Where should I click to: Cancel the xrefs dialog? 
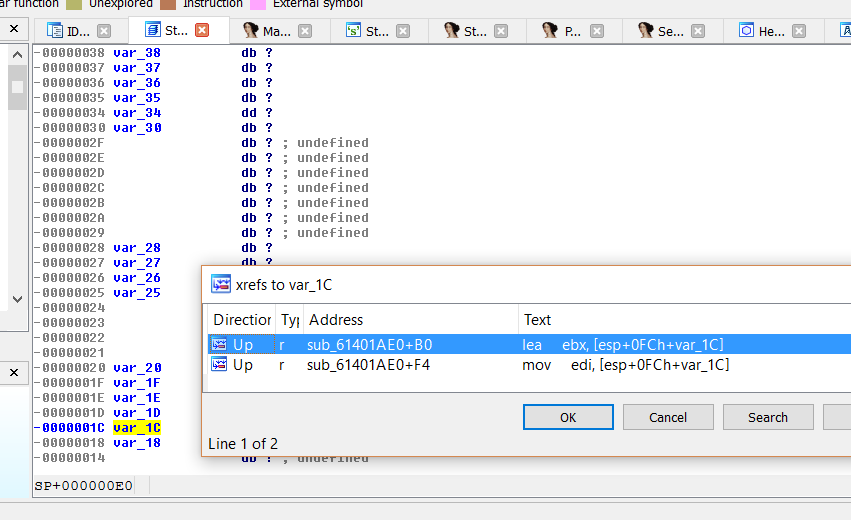668,417
